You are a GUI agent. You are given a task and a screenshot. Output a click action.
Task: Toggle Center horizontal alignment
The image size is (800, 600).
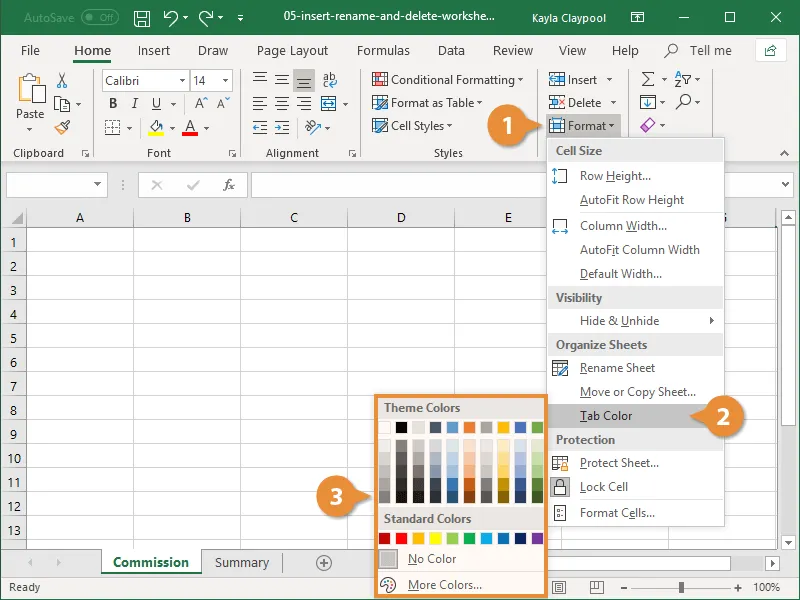[x=282, y=104]
